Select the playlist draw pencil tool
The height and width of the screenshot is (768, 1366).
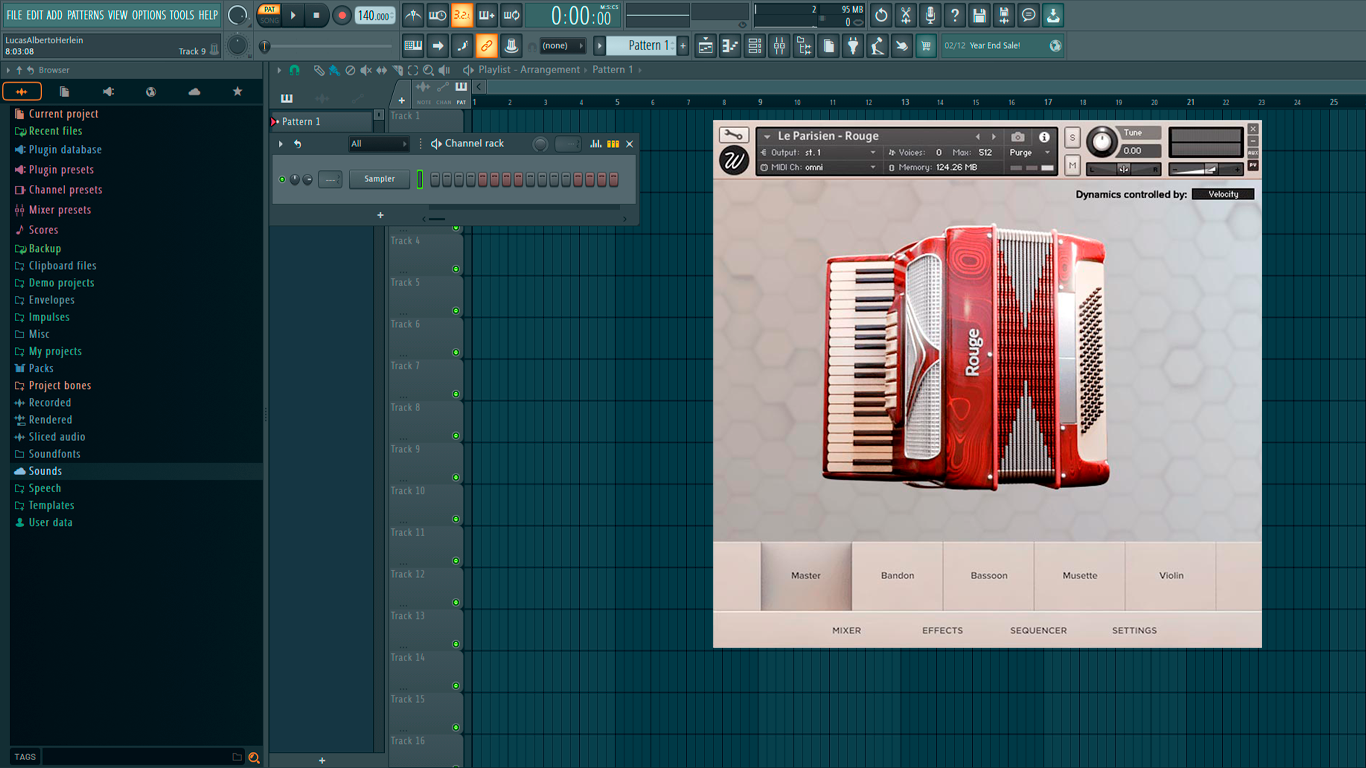[x=319, y=70]
